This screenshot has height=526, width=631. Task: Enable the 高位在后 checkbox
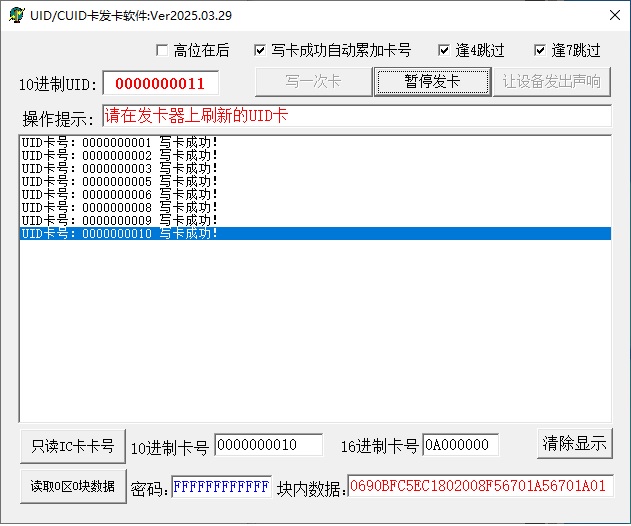click(x=163, y=51)
